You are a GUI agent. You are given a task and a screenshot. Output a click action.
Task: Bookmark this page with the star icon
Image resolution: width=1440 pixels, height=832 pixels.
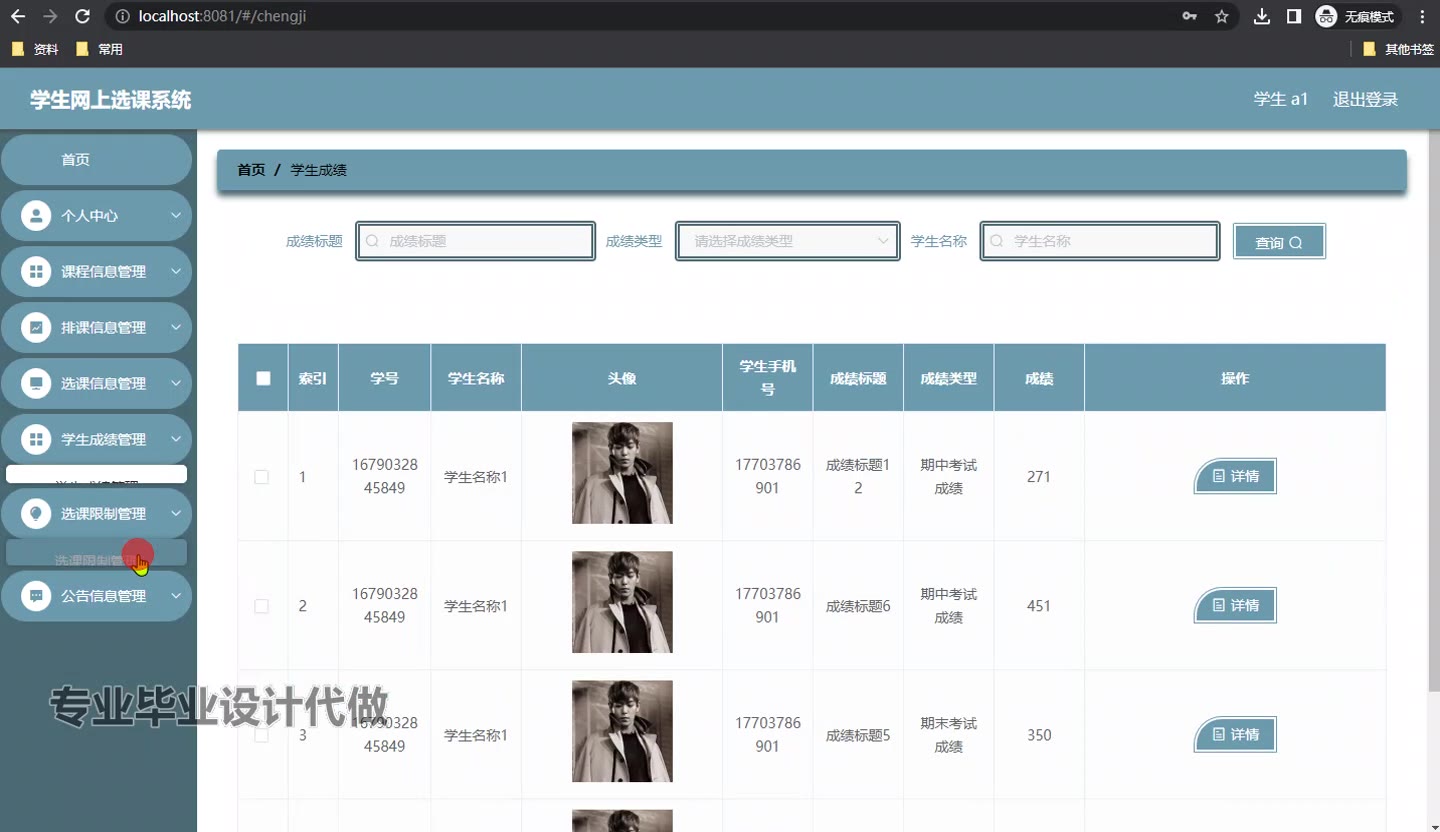pyautogui.click(x=1221, y=16)
